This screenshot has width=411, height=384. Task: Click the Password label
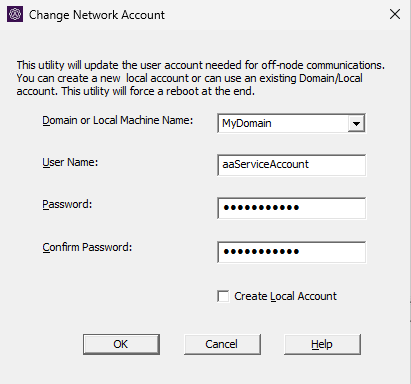[x=67, y=204]
